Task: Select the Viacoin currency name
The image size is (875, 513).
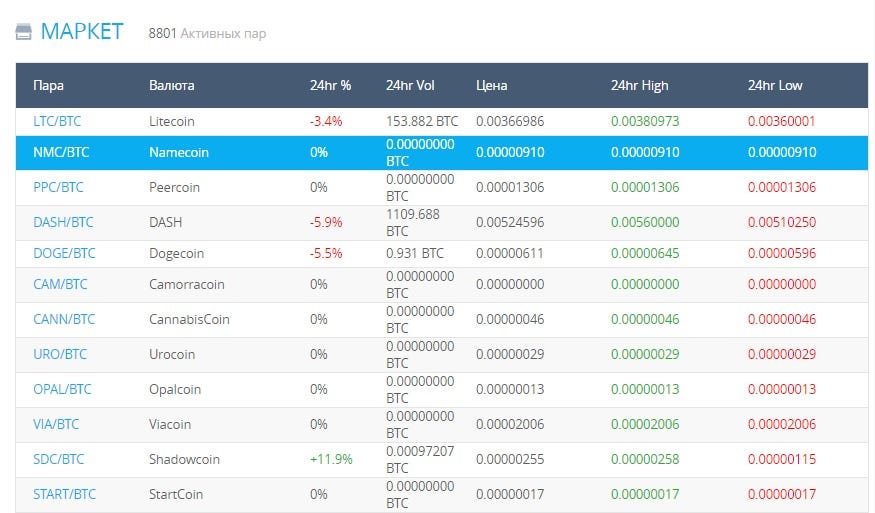Action: coord(170,424)
